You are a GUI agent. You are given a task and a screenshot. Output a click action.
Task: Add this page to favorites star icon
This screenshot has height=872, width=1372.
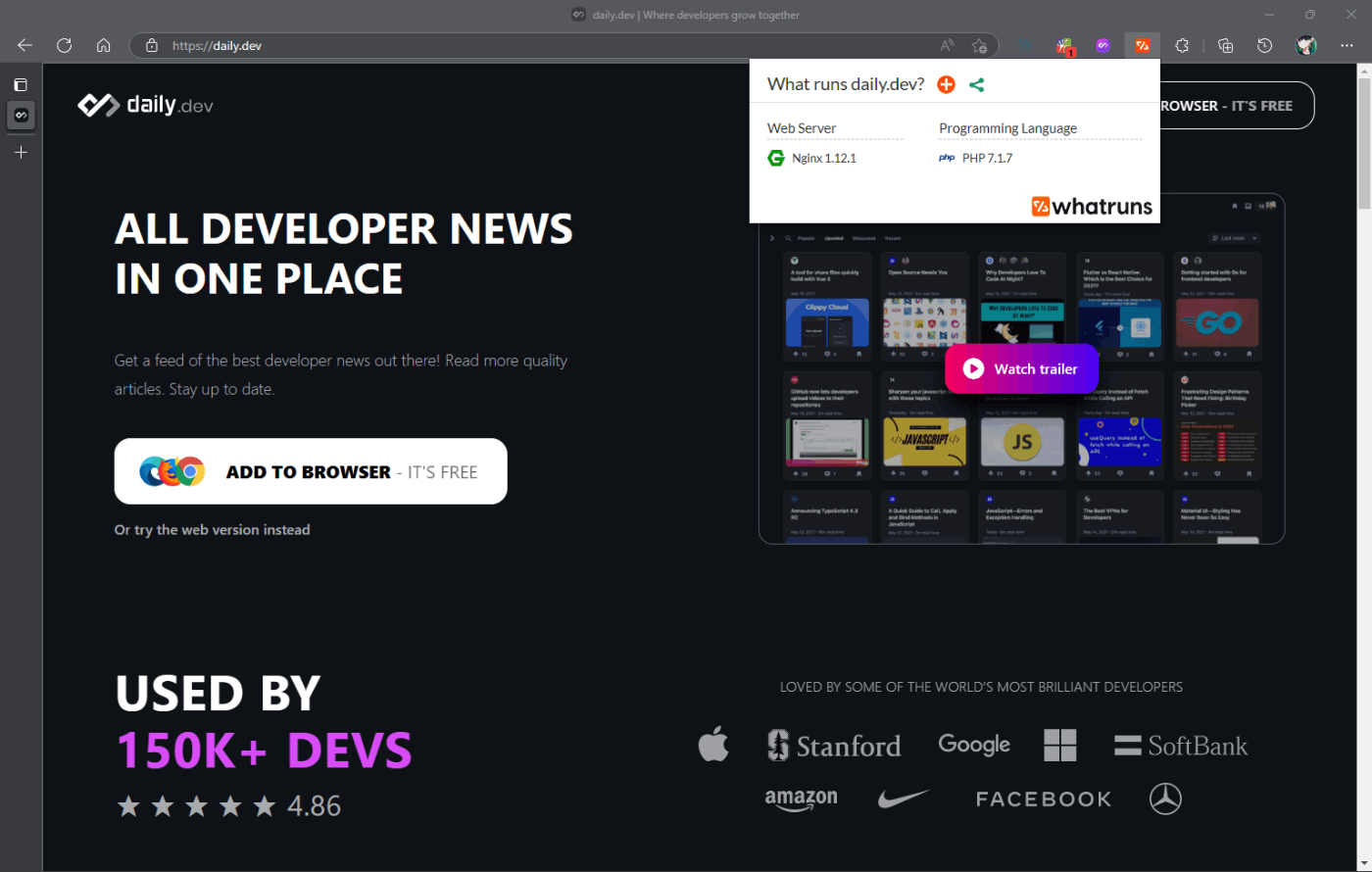click(x=978, y=45)
